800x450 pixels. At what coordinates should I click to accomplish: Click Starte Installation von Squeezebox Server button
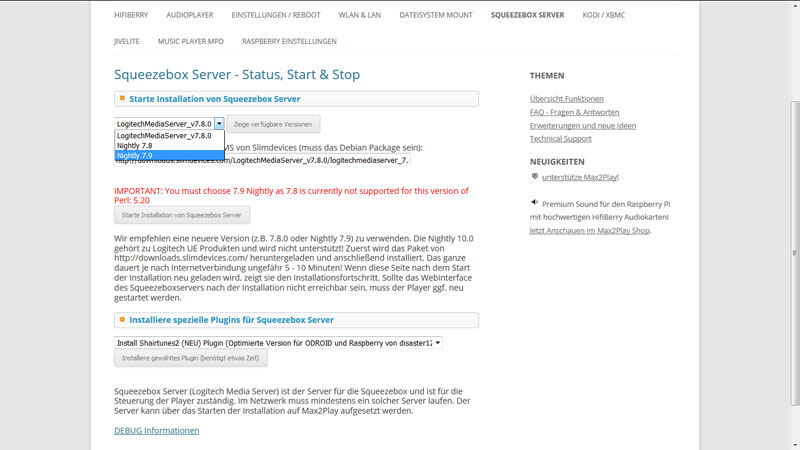[182, 215]
